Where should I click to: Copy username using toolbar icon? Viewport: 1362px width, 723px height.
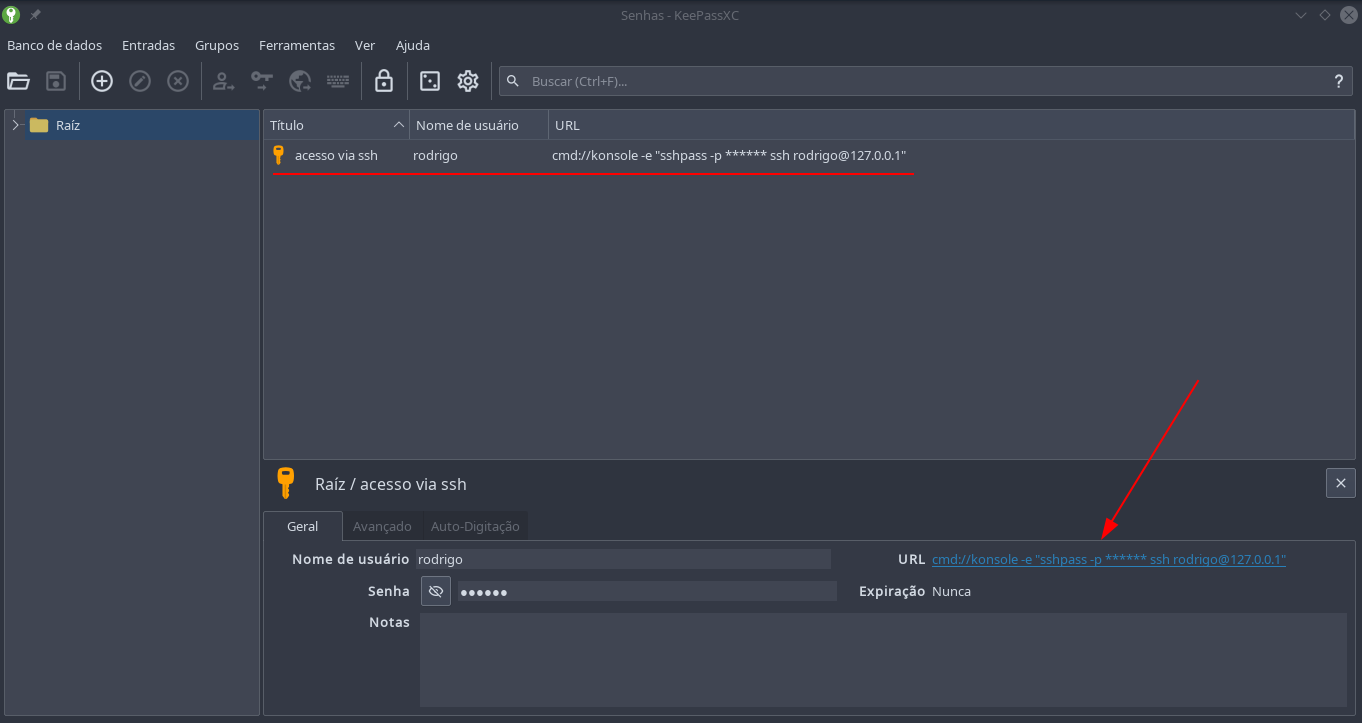(223, 81)
